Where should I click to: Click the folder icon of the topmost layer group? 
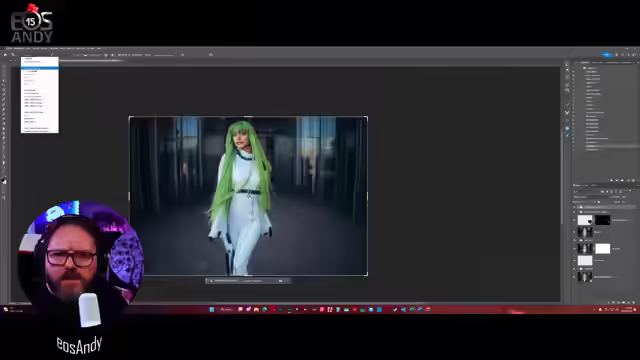[581, 207]
